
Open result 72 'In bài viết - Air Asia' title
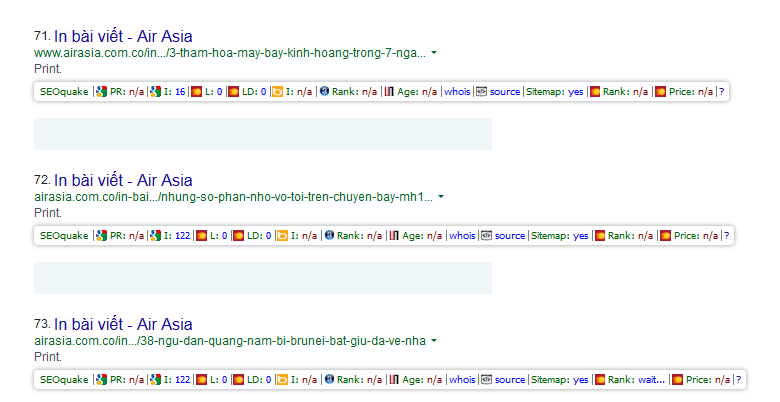[x=123, y=180]
